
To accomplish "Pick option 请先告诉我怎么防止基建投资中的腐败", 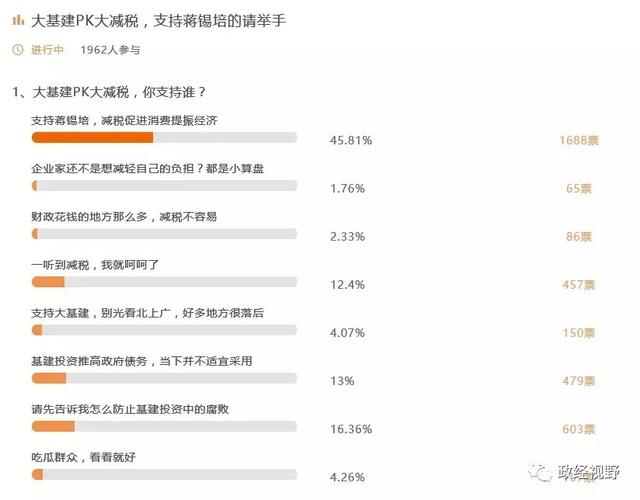I will 130,409.
